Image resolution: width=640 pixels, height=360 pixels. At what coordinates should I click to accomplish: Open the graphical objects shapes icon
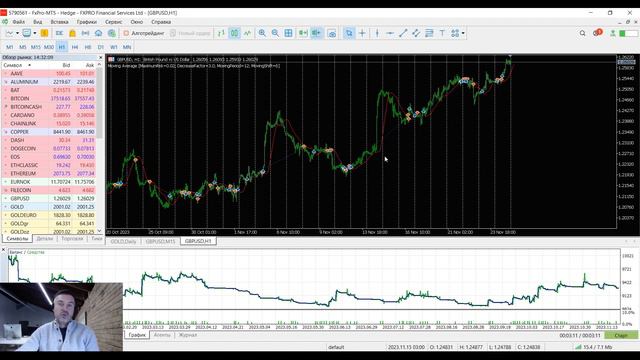(x=455, y=33)
